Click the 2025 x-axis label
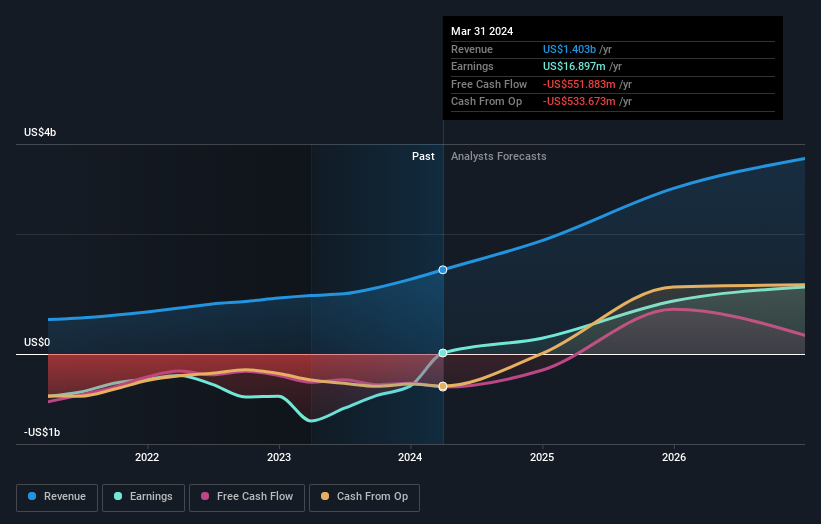This screenshot has height=524, width=821. [542, 457]
